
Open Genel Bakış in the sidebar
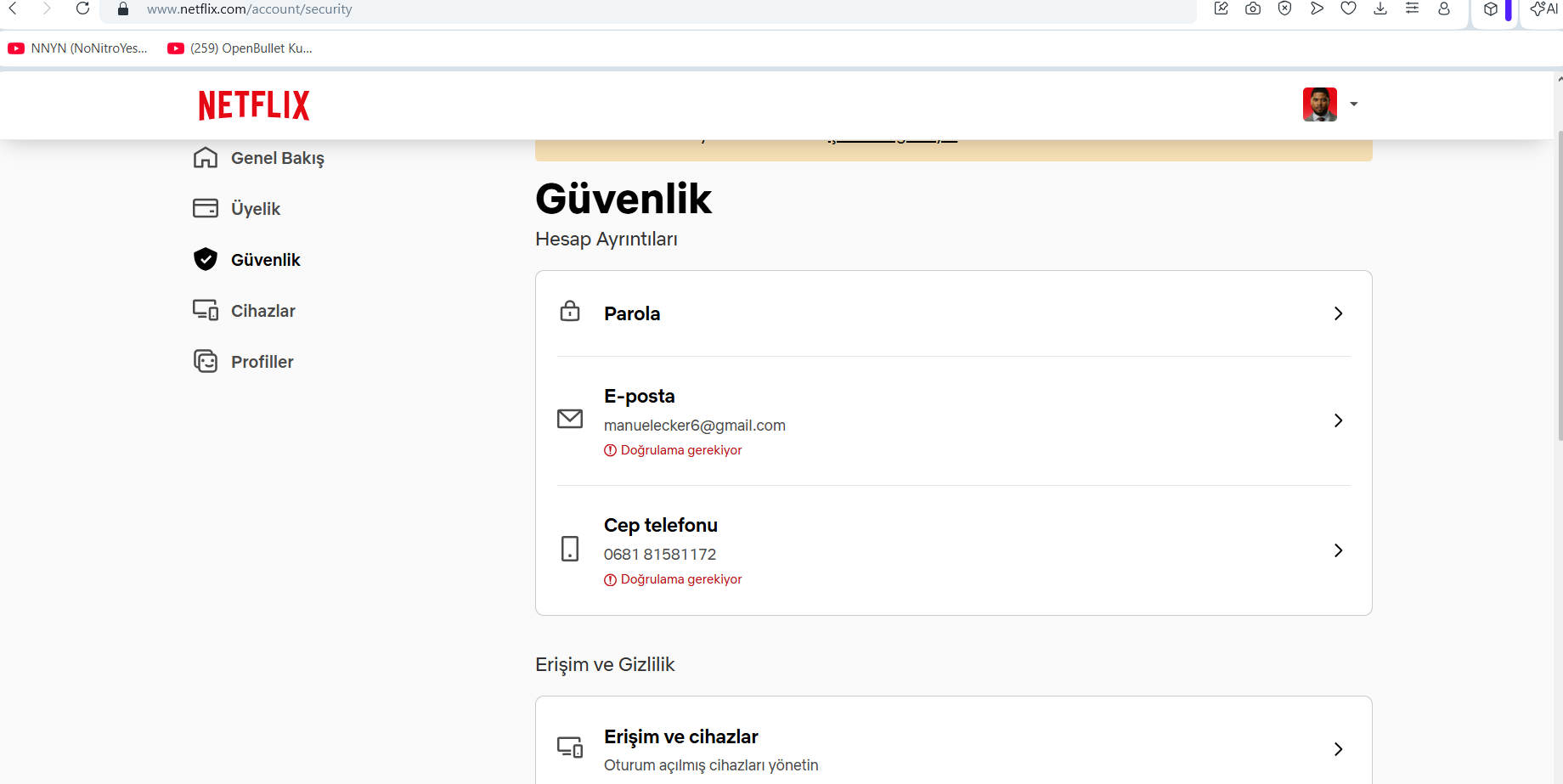point(259,158)
